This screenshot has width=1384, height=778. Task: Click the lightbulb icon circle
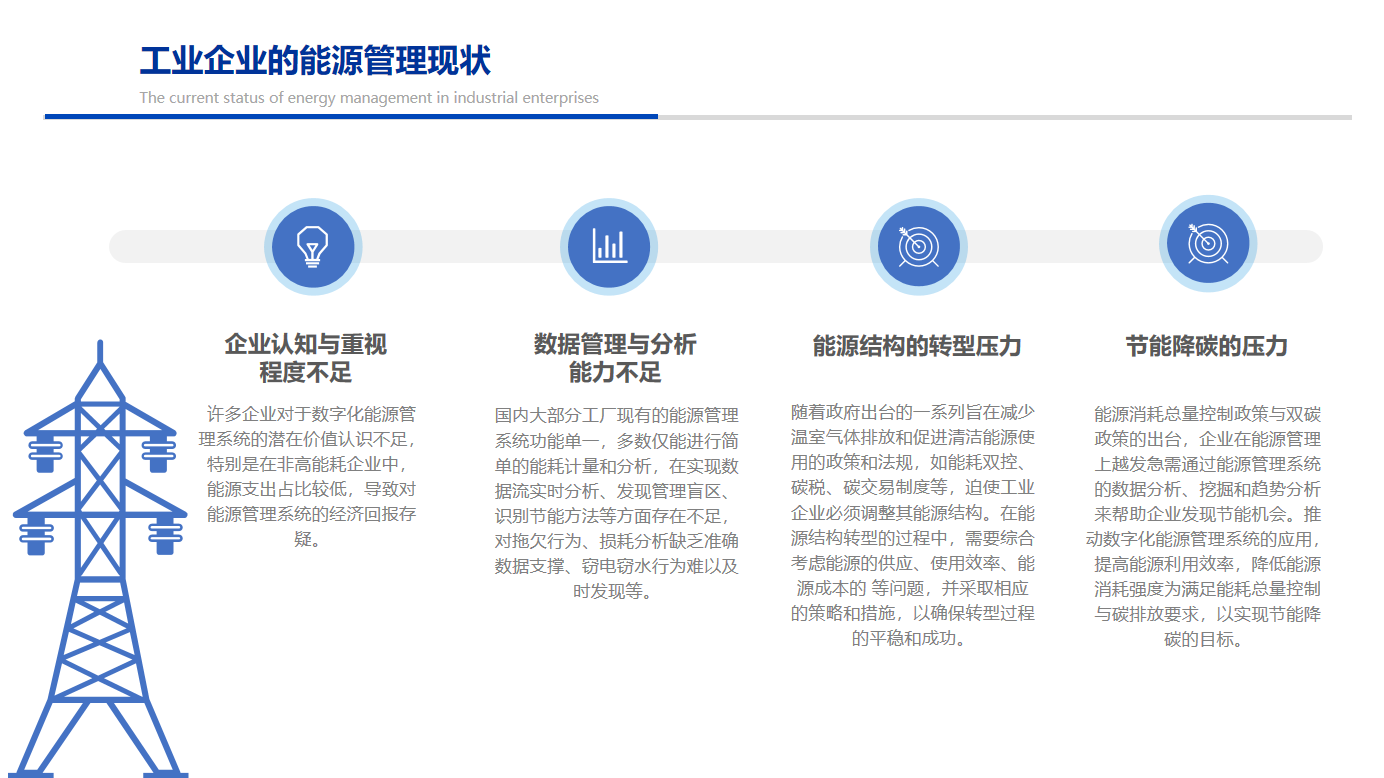point(313,246)
